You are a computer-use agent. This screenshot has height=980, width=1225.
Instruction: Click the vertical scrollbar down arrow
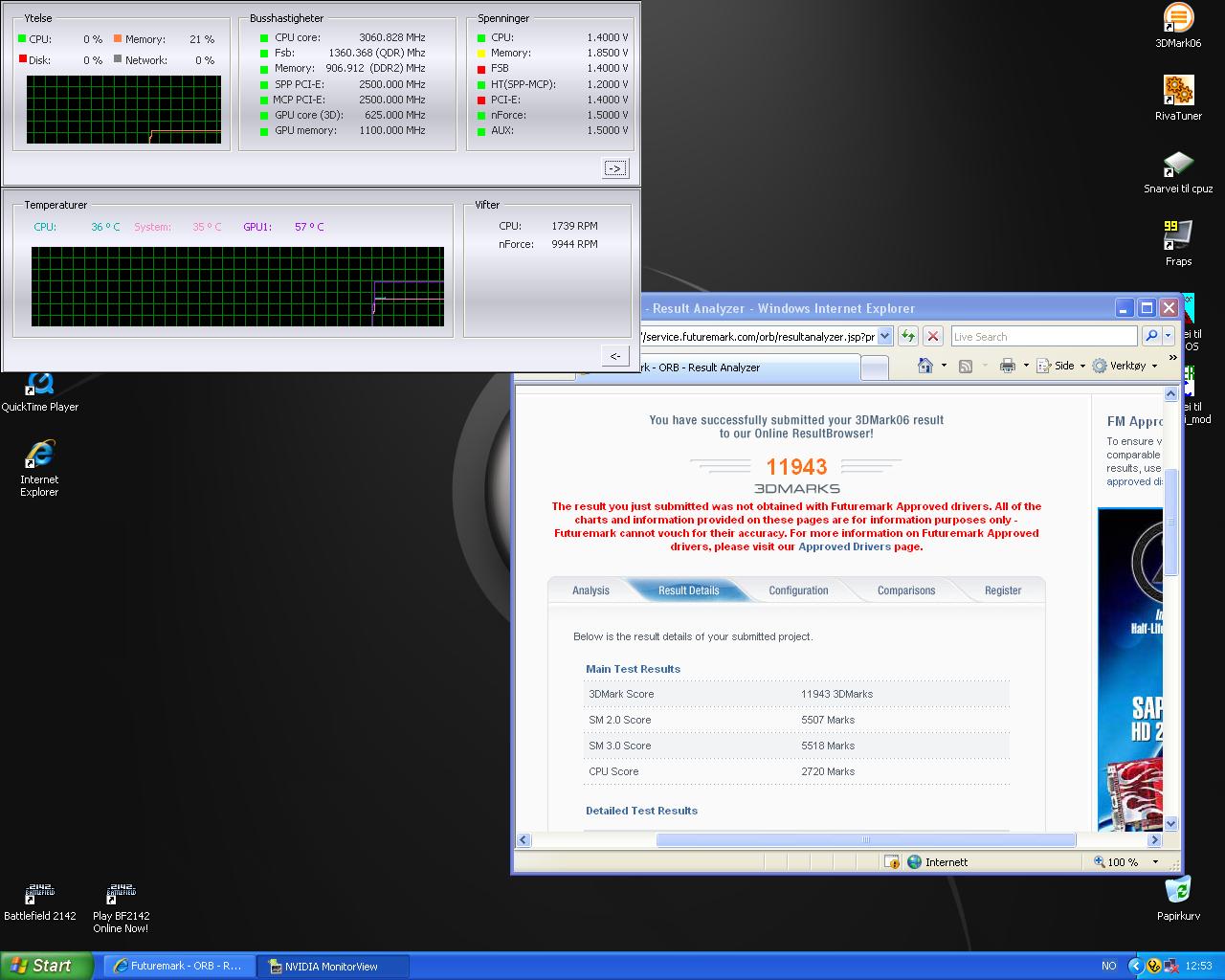click(x=1170, y=823)
